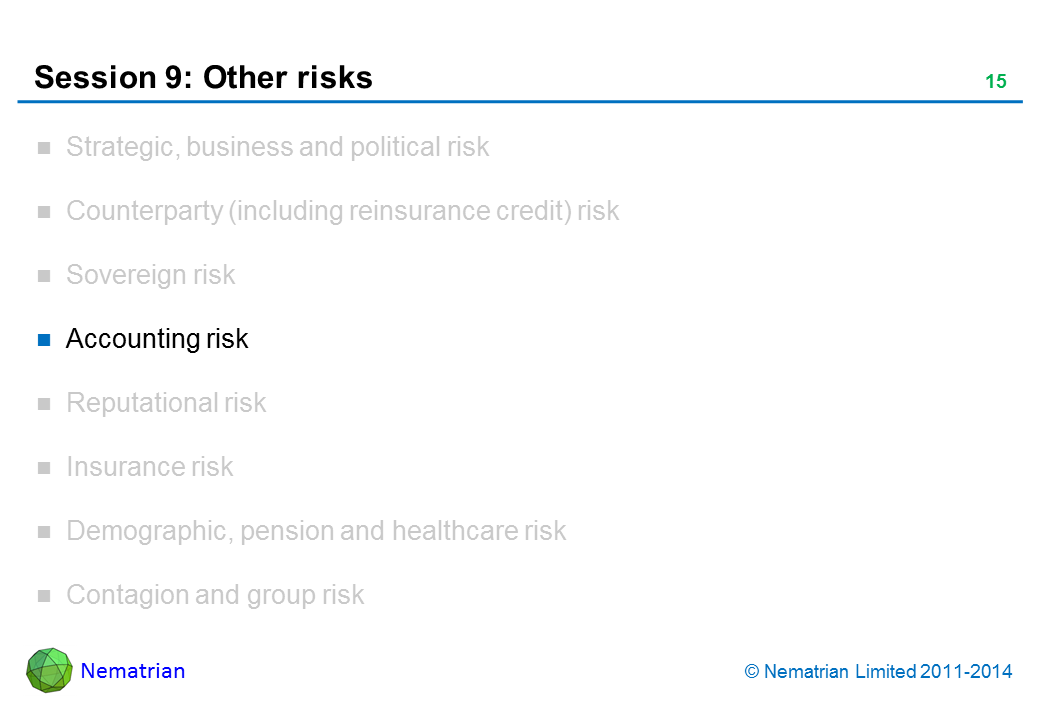
Task: Open the Nematrian text link in the footer
Action: (133, 671)
